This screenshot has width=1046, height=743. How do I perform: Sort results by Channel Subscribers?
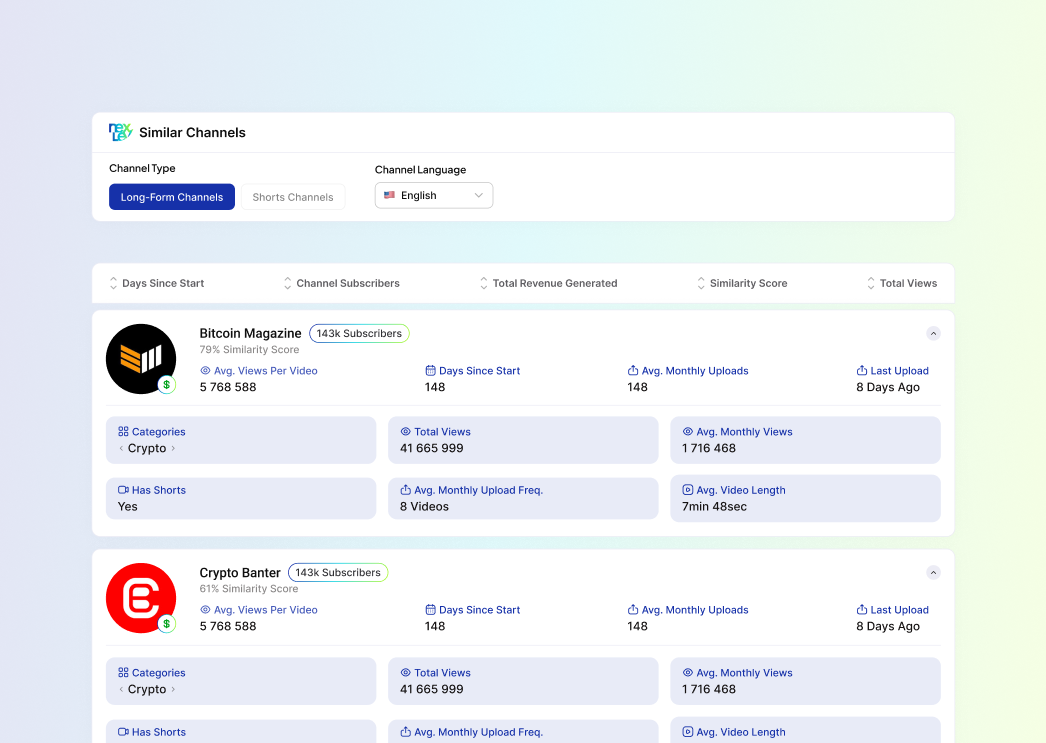(x=342, y=283)
